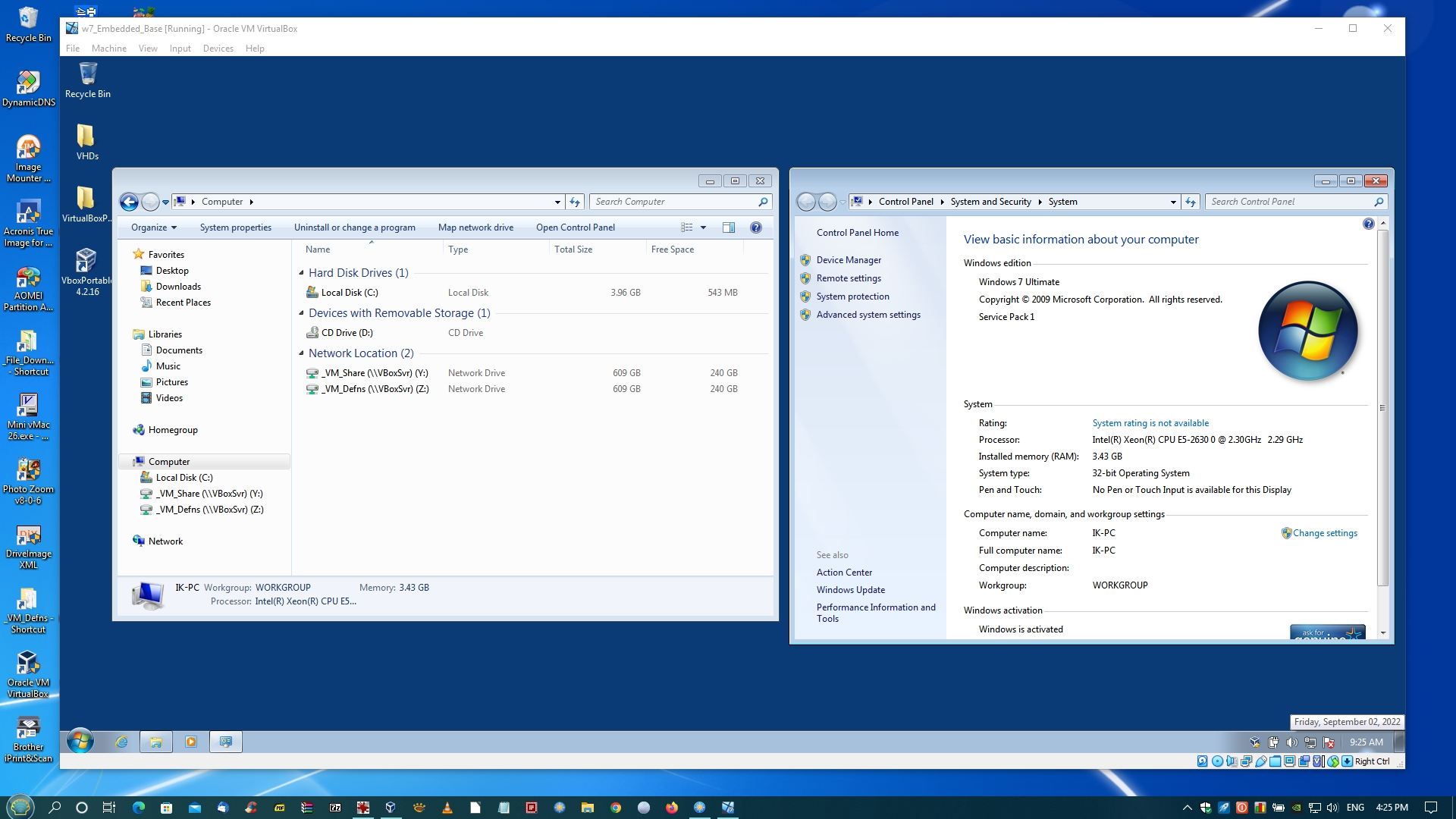1456x819 pixels.
Task: Open Advanced system settings link
Action: tap(868, 315)
